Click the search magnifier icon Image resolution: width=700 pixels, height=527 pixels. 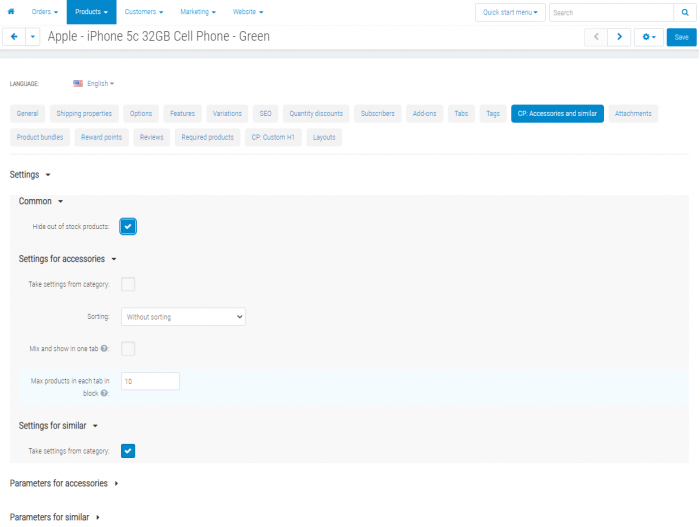click(x=685, y=13)
